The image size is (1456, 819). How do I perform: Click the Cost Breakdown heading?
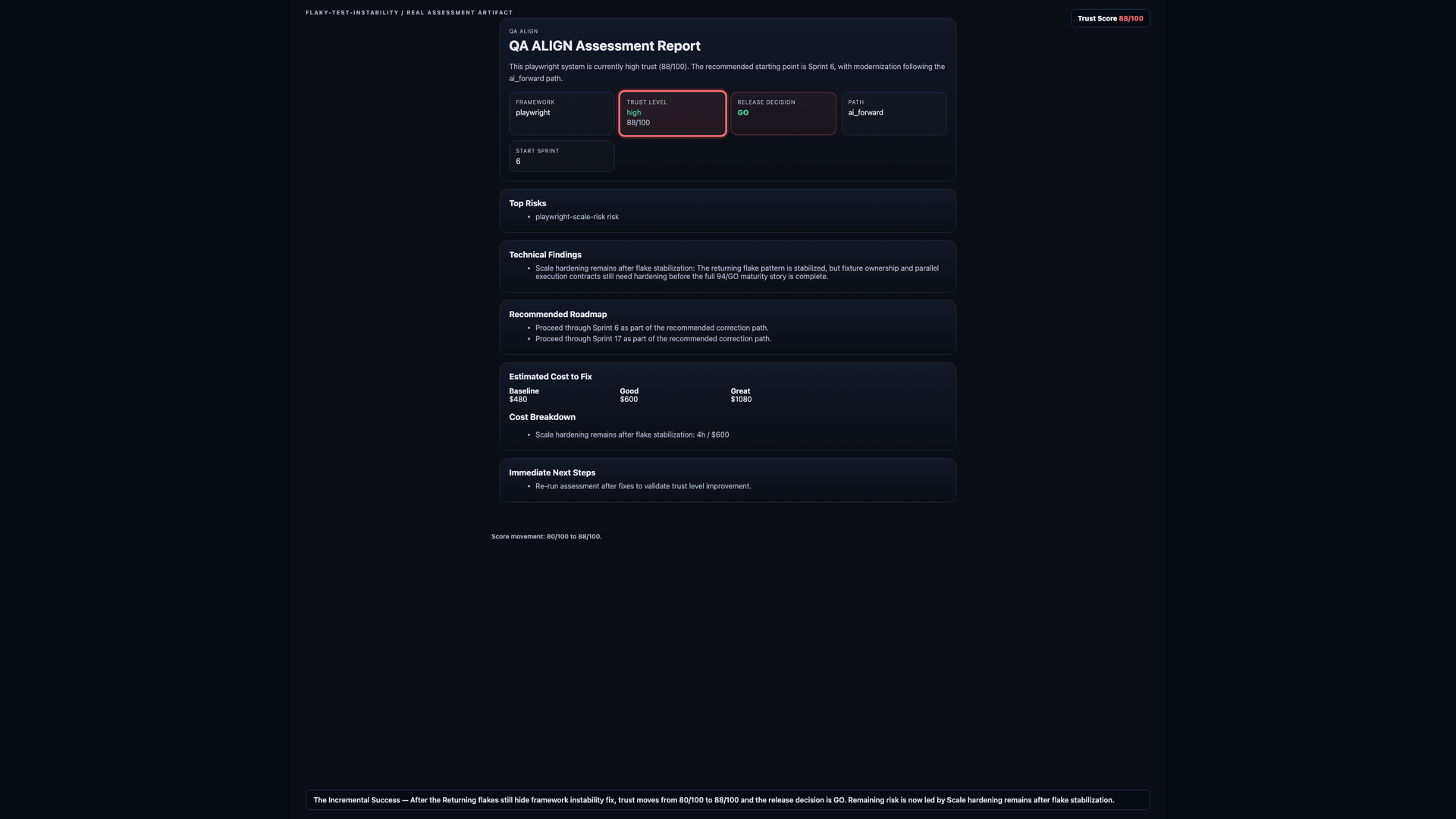[542, 417]
